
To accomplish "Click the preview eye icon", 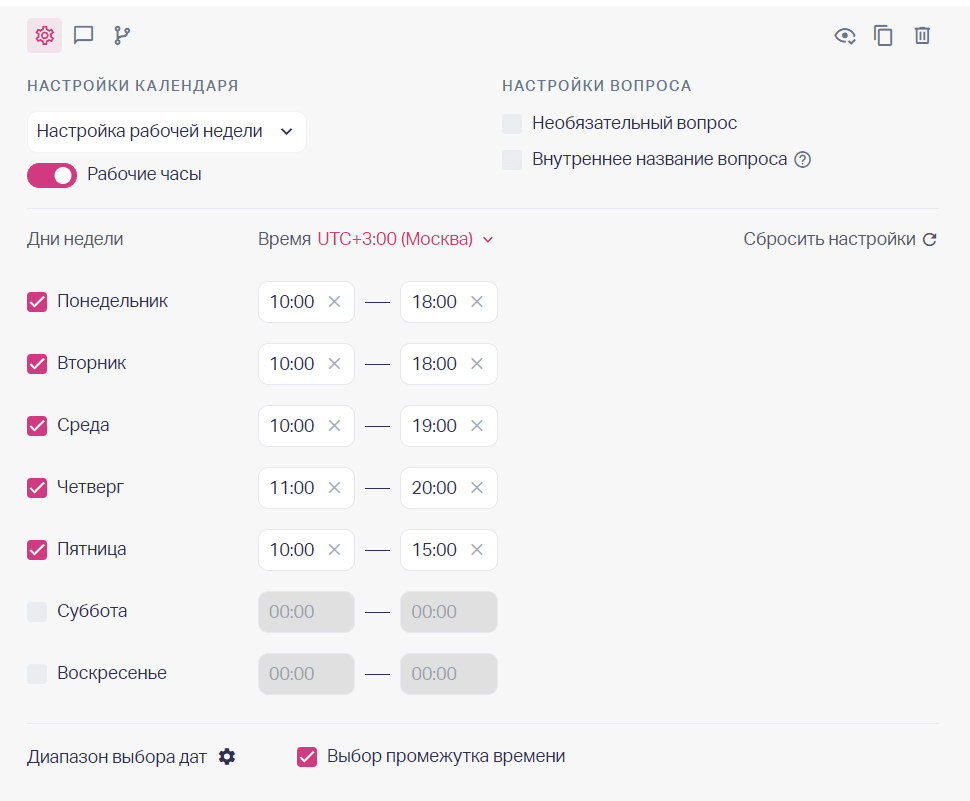I will [x=845, y=36].
